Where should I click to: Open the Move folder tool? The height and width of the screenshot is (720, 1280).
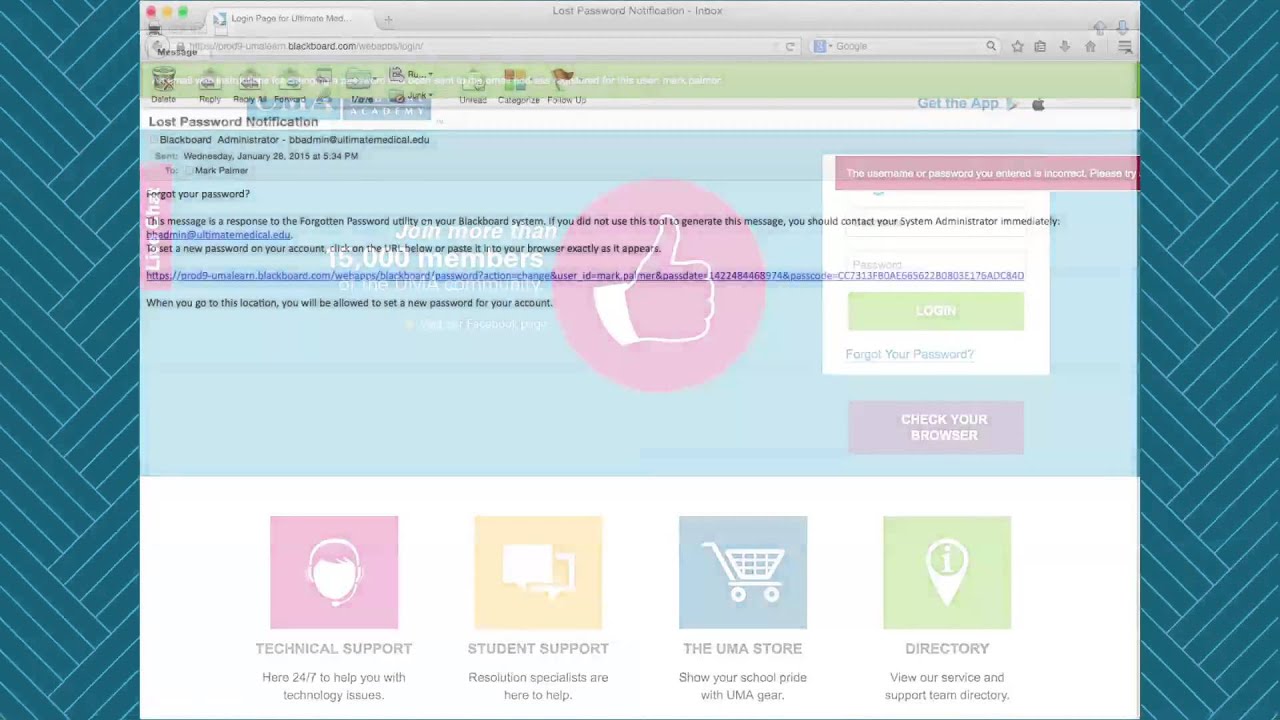362,88
